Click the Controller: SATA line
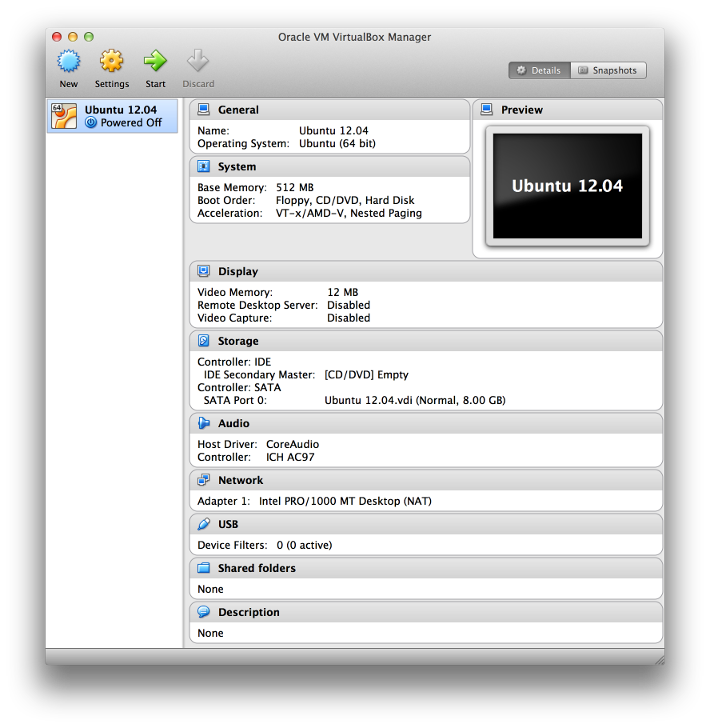710x728 pixels. (239, 388)
